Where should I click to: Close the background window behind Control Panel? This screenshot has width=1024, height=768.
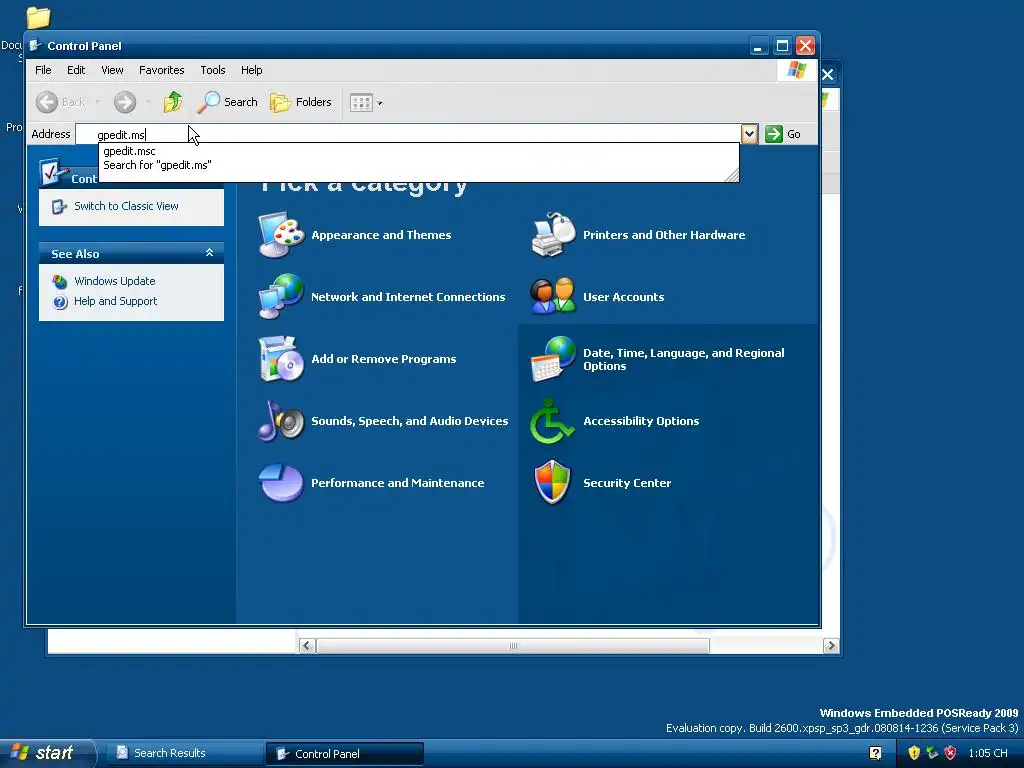[x=828, y=74]
